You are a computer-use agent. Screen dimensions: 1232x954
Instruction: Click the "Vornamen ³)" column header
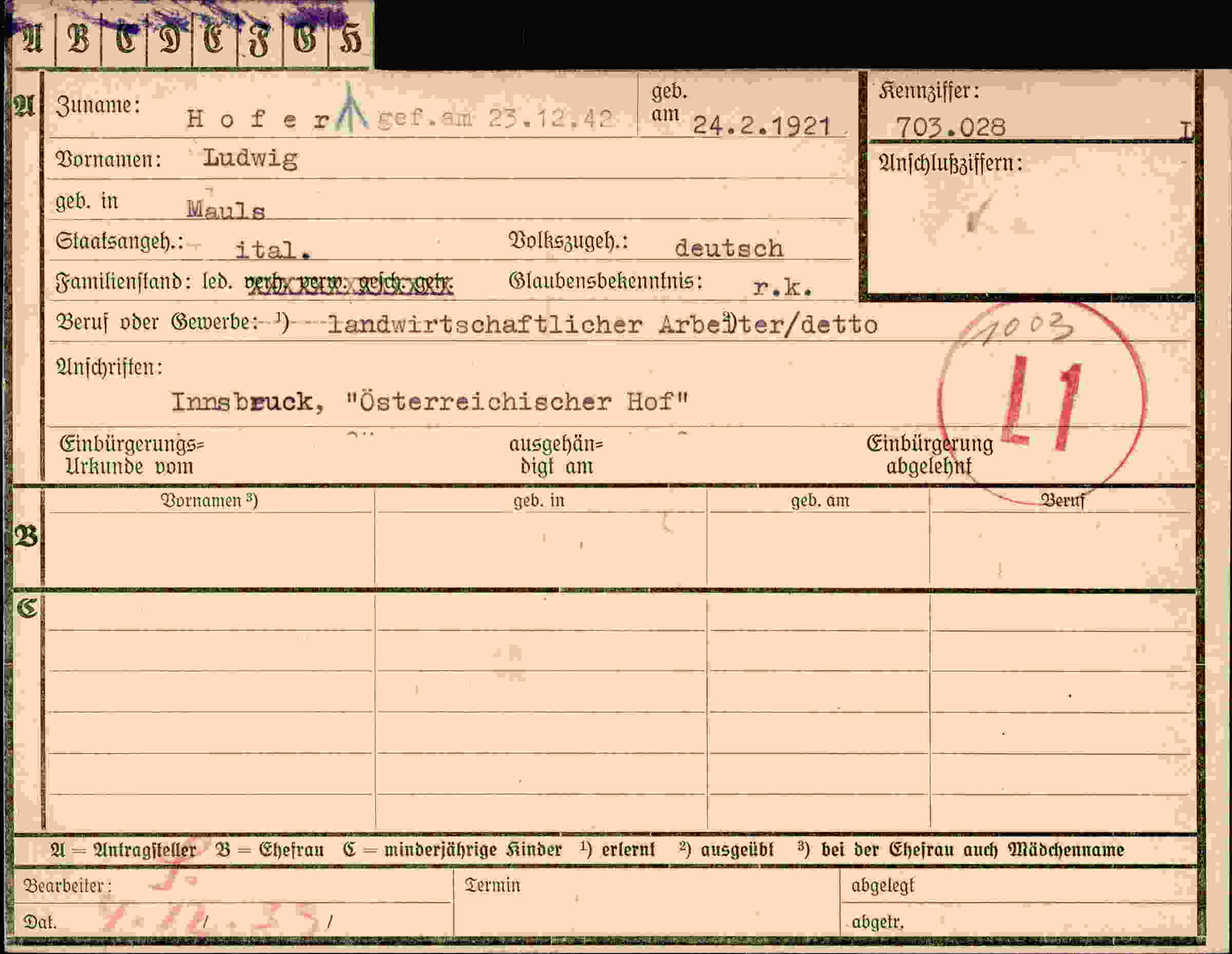coord(209,501)
